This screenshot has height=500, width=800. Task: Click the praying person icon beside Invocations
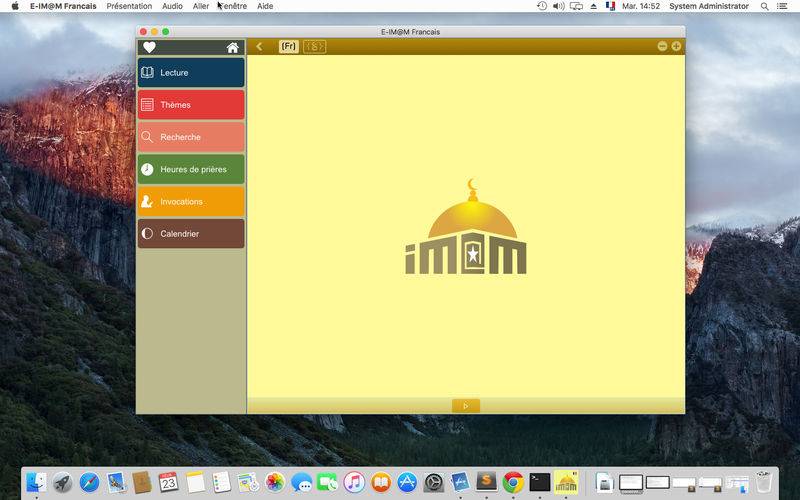tap(147, 201)
